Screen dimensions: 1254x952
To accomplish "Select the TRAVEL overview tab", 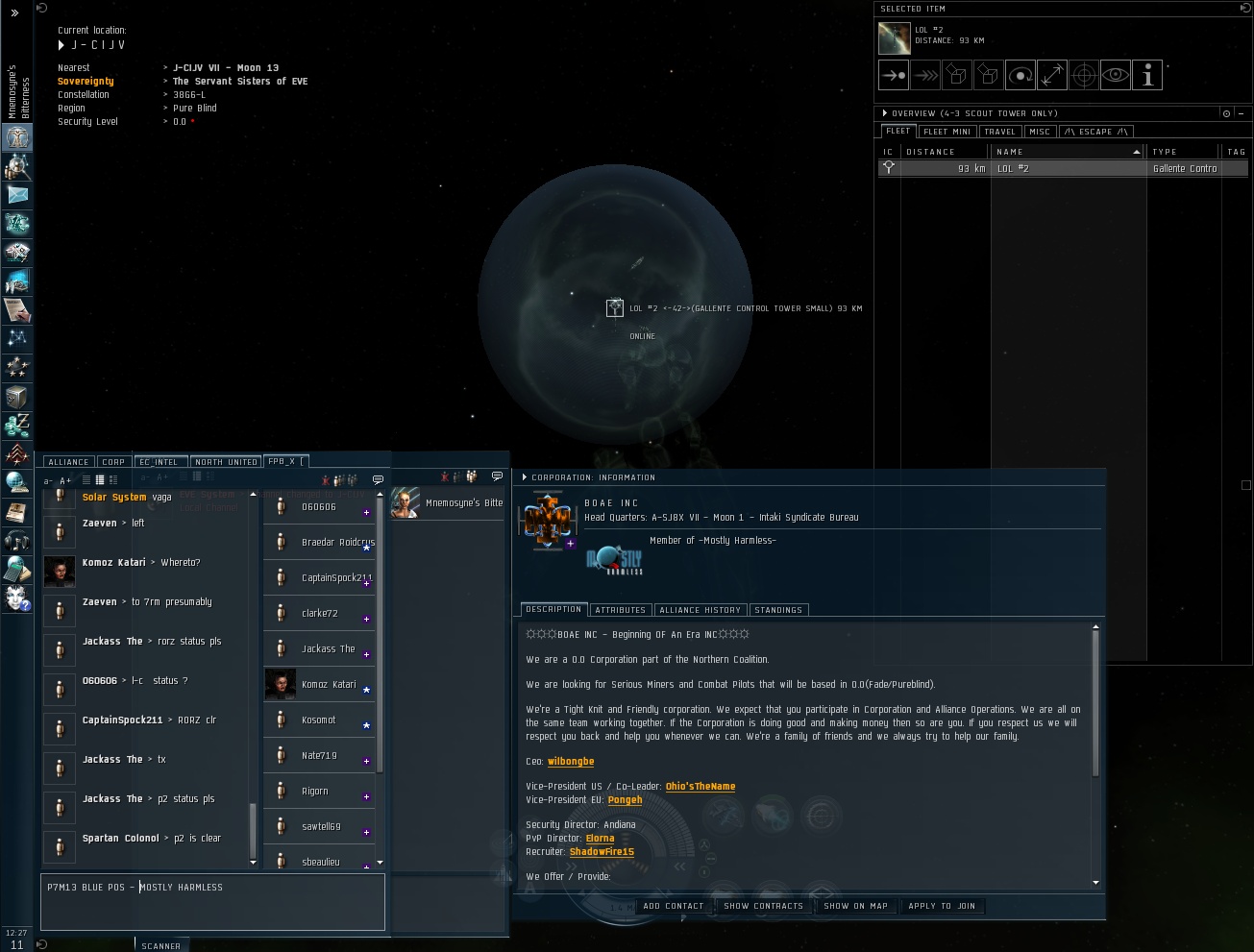I will click(999, 132).
